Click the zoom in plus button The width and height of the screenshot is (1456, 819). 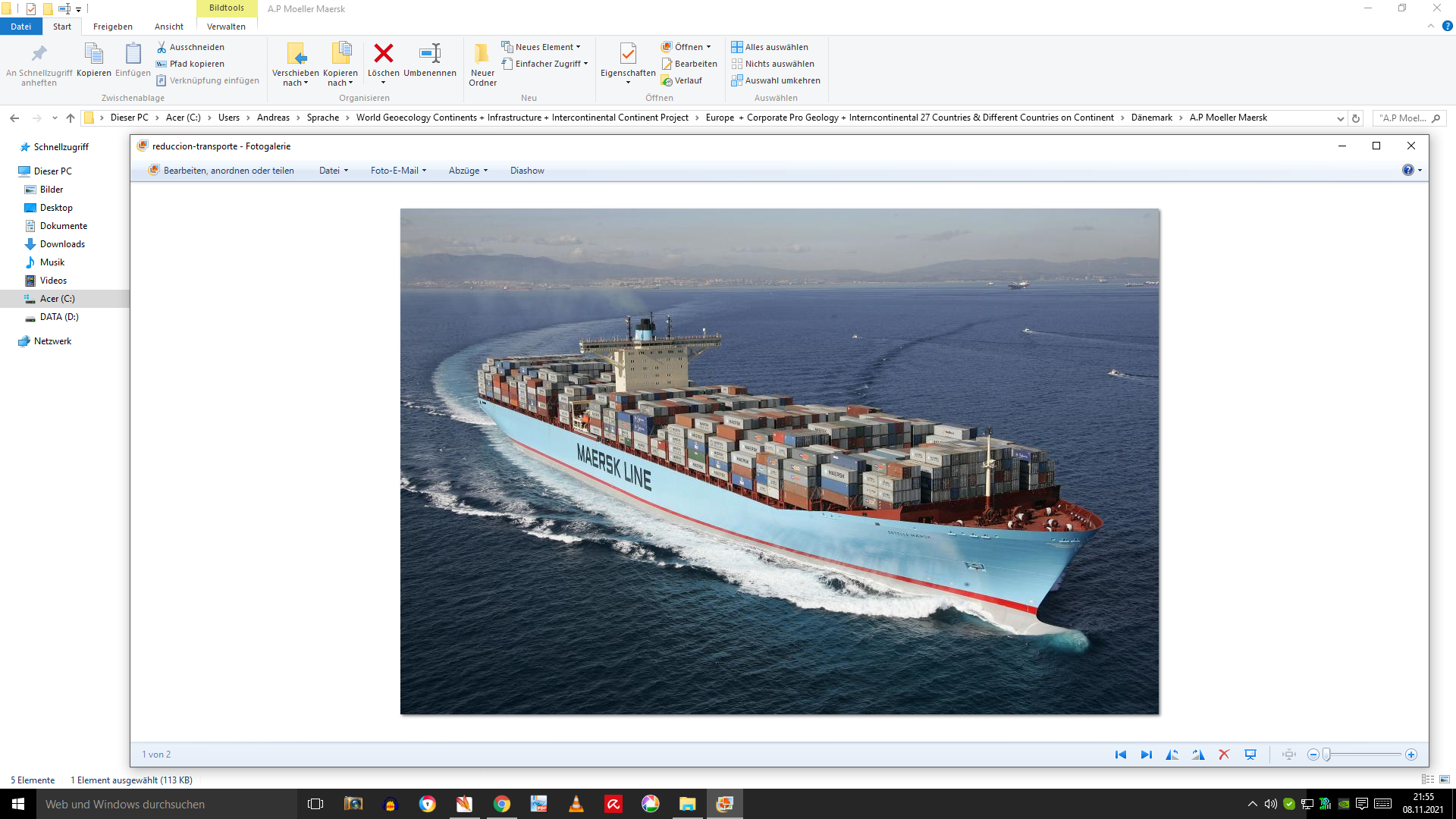[1411, 755]
